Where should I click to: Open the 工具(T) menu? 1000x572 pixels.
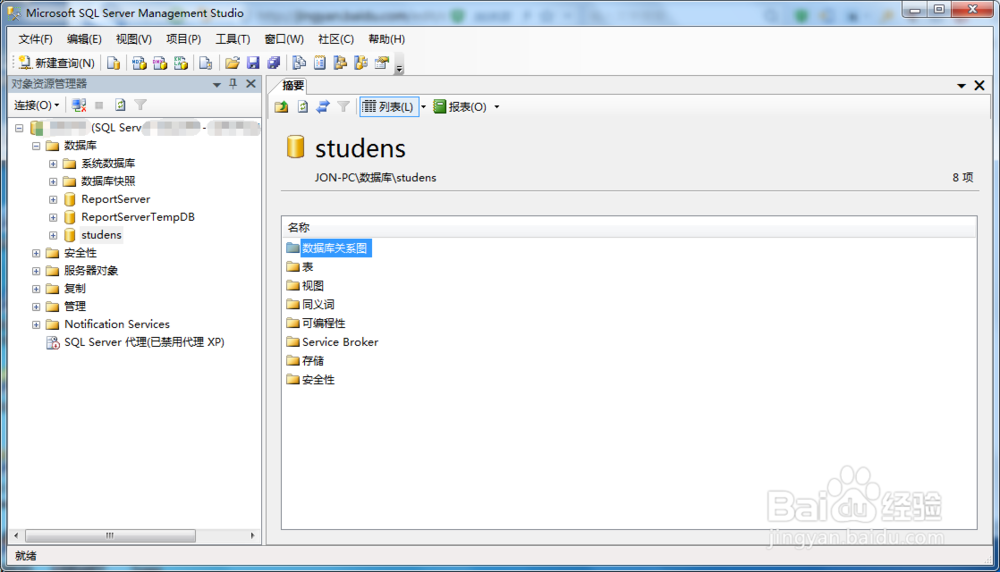[x=233, y=39]
